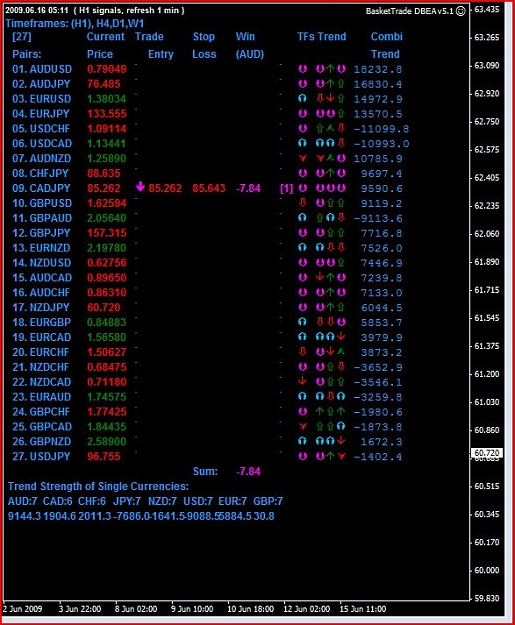Click the first trend arrow in AUDUSD row

coord(303,69)
